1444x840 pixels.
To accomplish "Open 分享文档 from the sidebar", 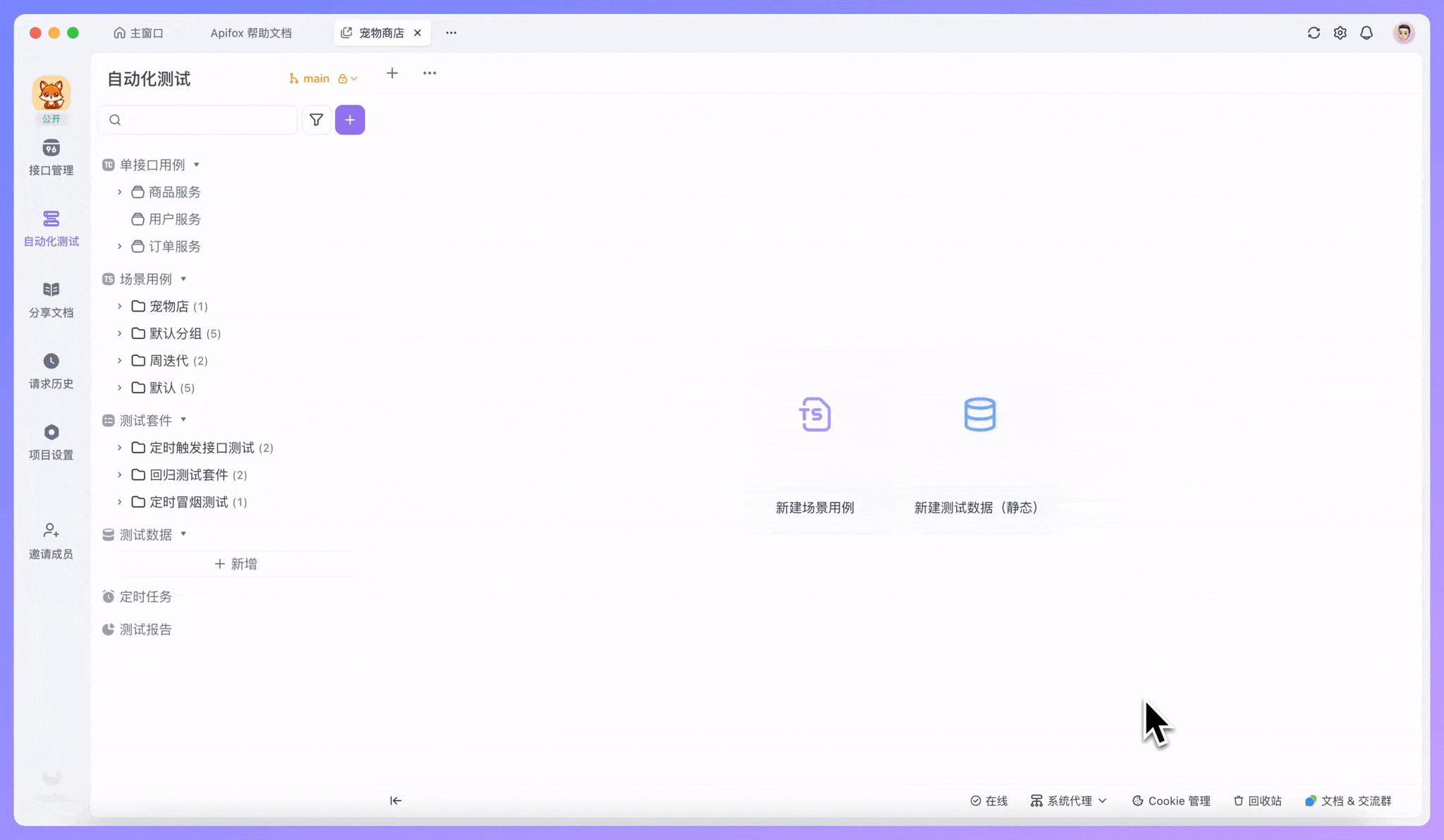I will (51, 299).
